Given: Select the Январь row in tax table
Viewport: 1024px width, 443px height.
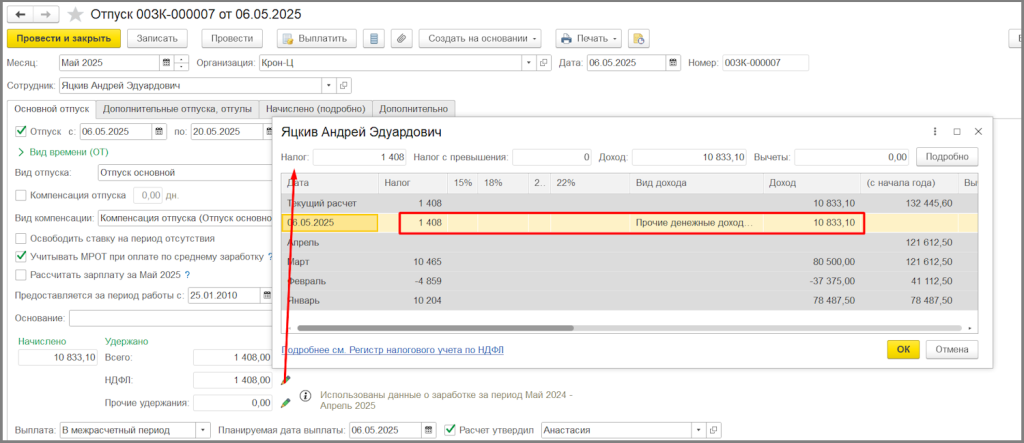Looking at the screenshot, I should tap(629, 301).
